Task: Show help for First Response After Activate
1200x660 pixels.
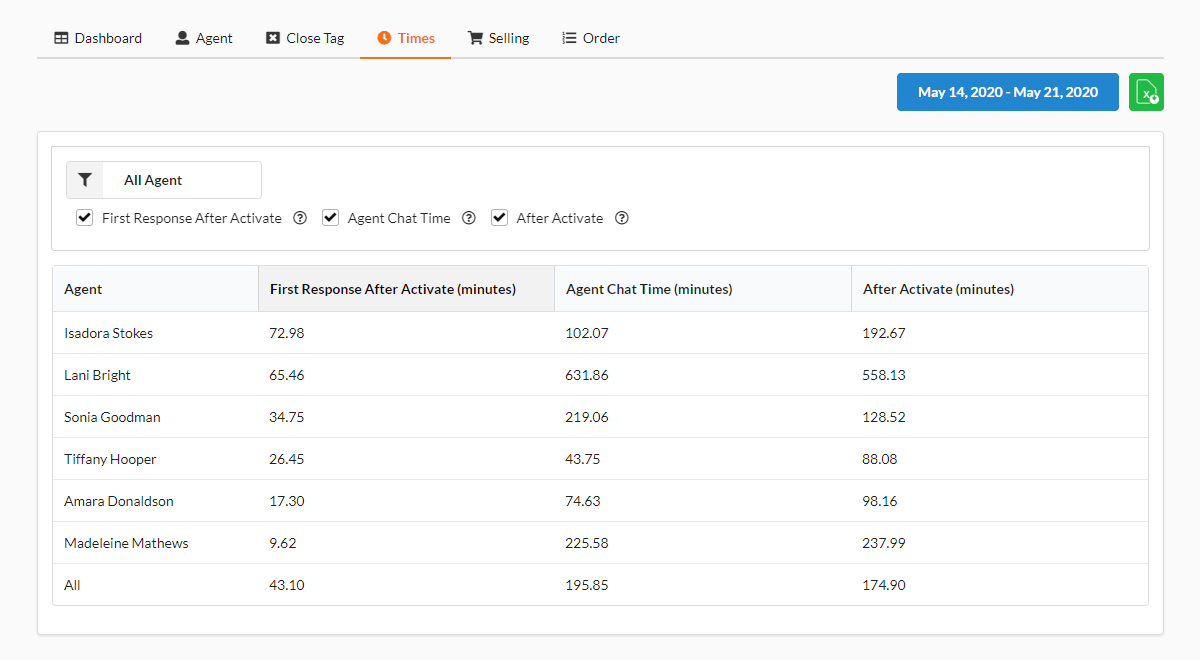Action: coord(300,218)
